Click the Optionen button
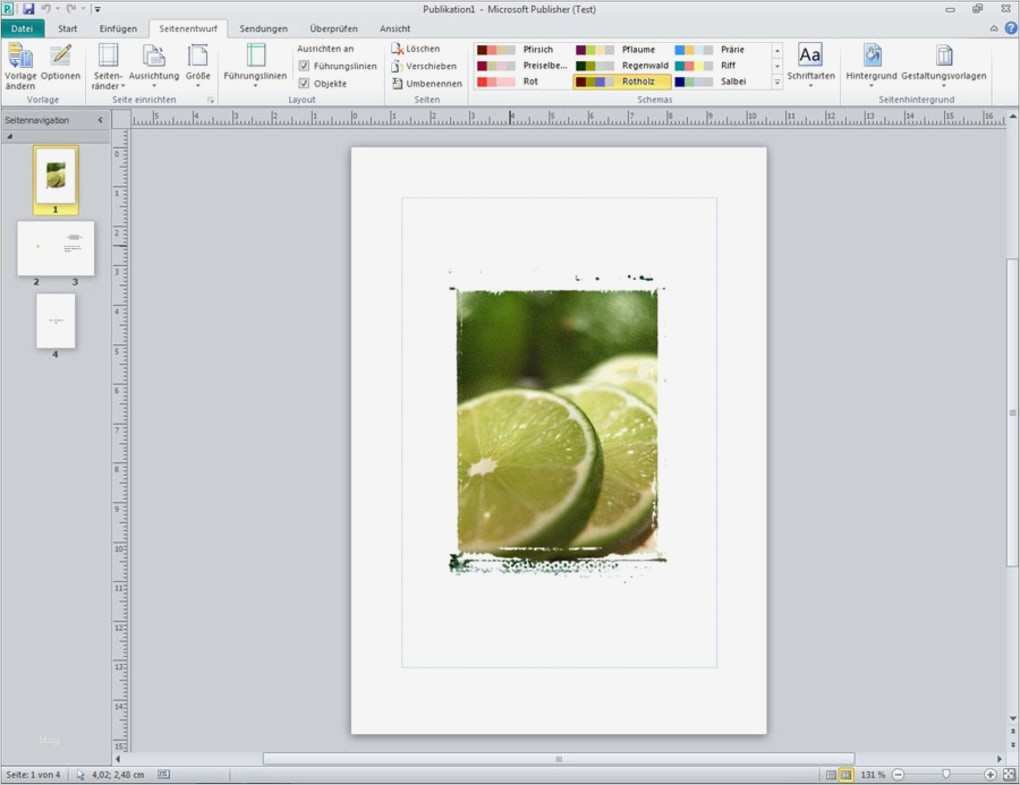This screenshot has width=1020, height=785. click(59, 62)
